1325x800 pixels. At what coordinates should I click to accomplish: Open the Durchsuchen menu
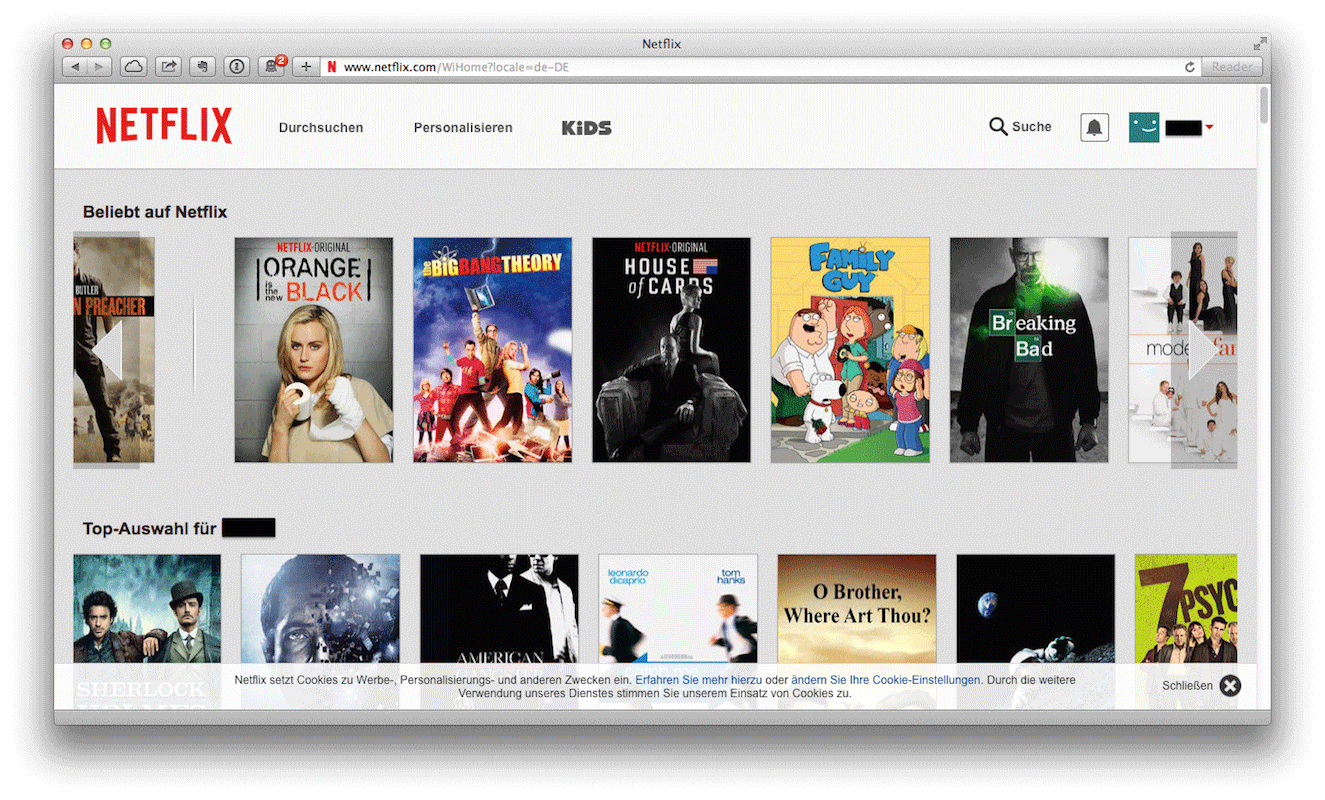(x=321, y=128)
